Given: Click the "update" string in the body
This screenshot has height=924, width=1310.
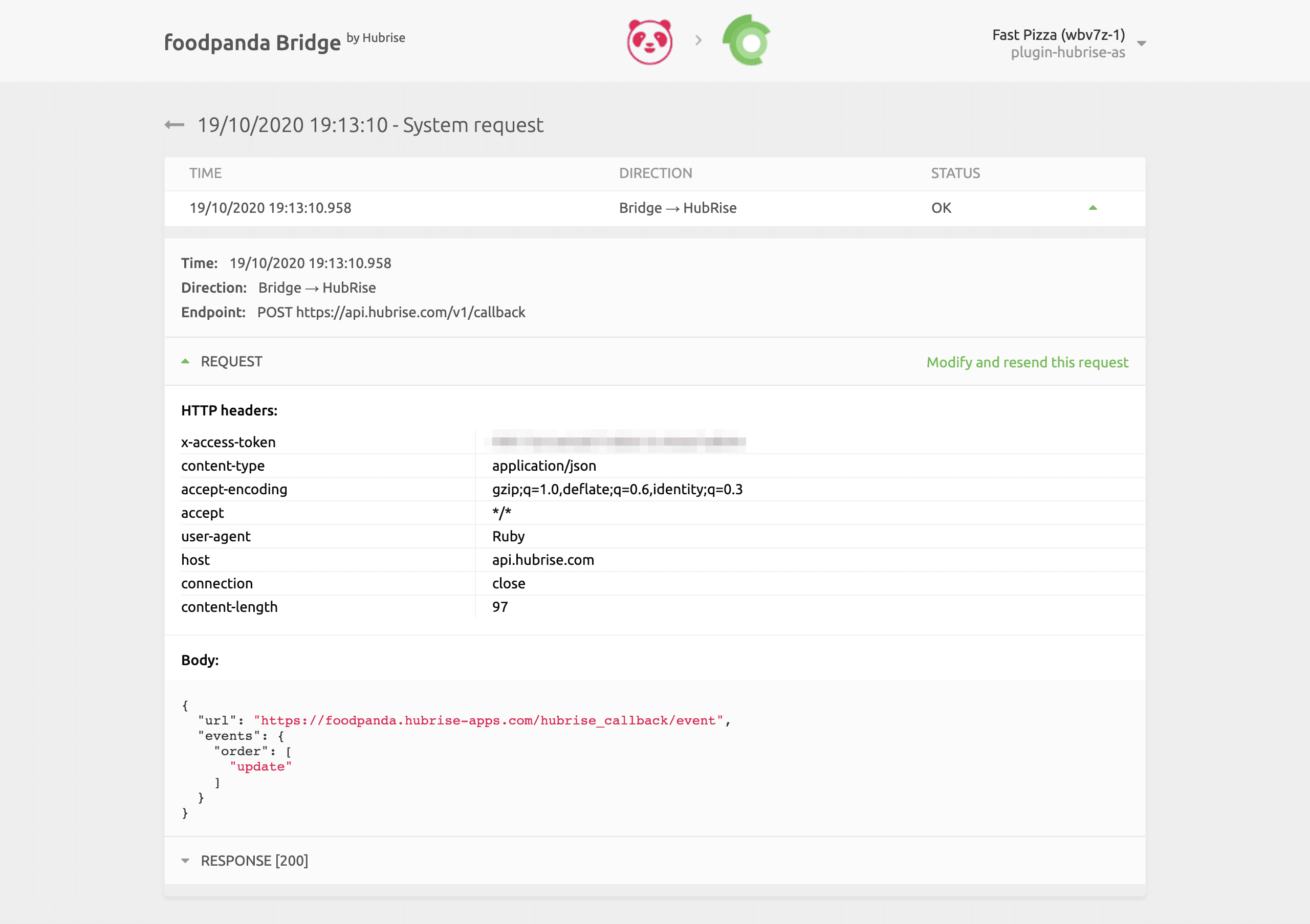Looking at the screenshot, I should (x=261, y=766).
